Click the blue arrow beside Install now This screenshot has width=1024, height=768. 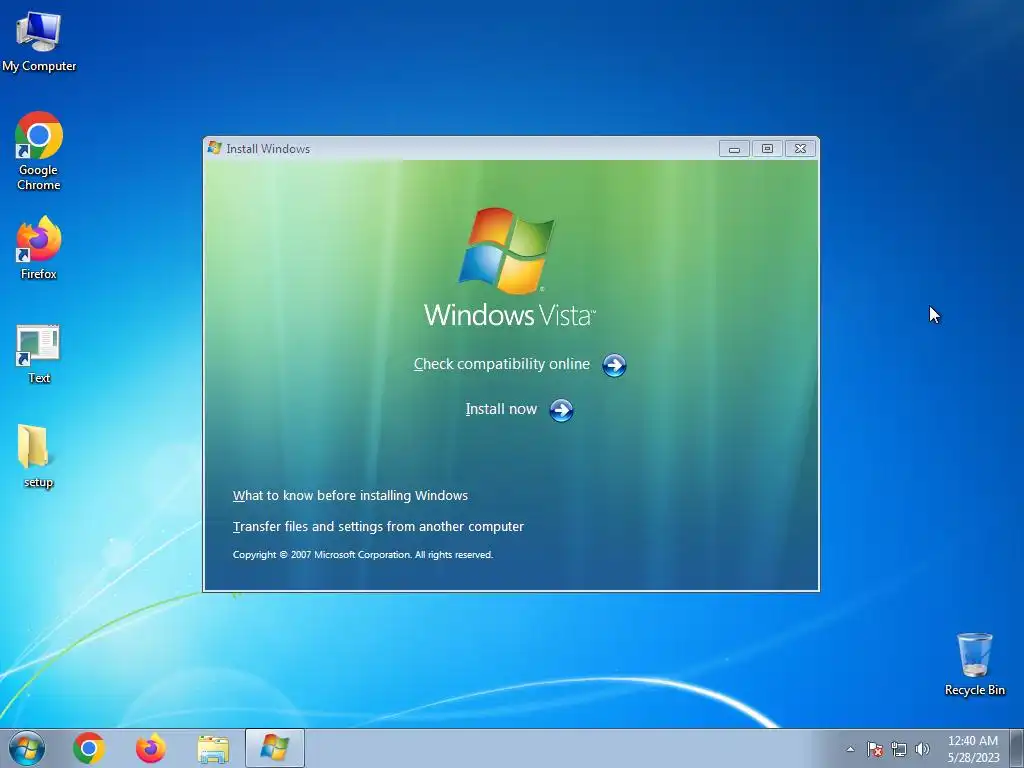tap(561, 410)
